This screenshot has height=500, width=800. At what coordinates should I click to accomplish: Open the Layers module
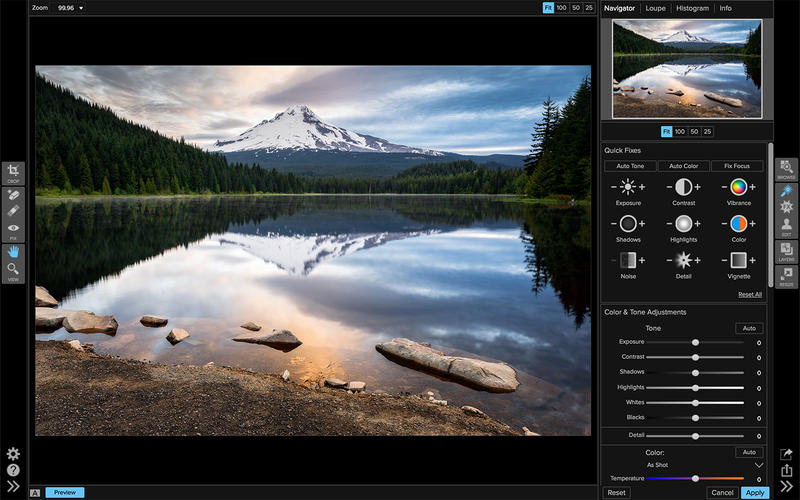pyautogui.click(x=787, y=251)
